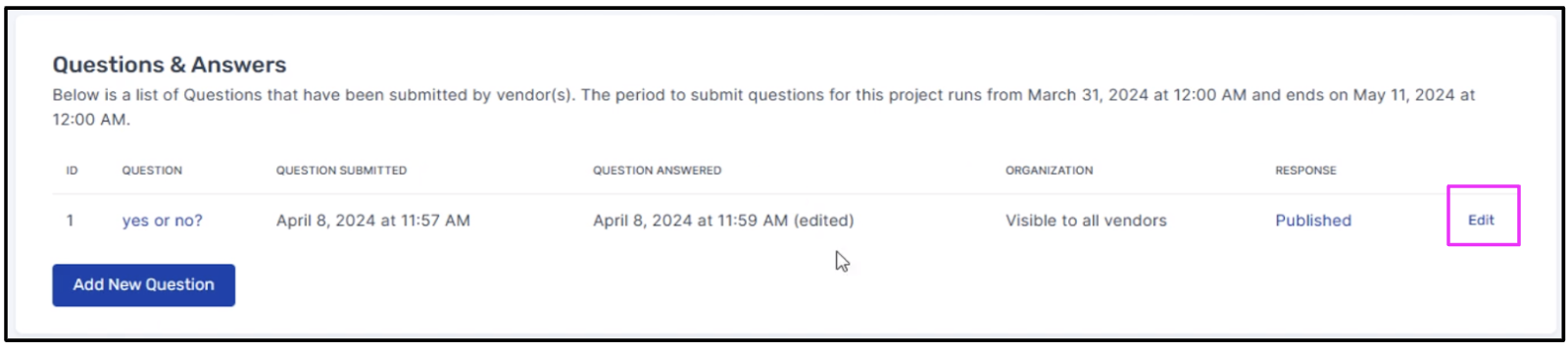Select the row ID number 1

[x=70, y=221]
